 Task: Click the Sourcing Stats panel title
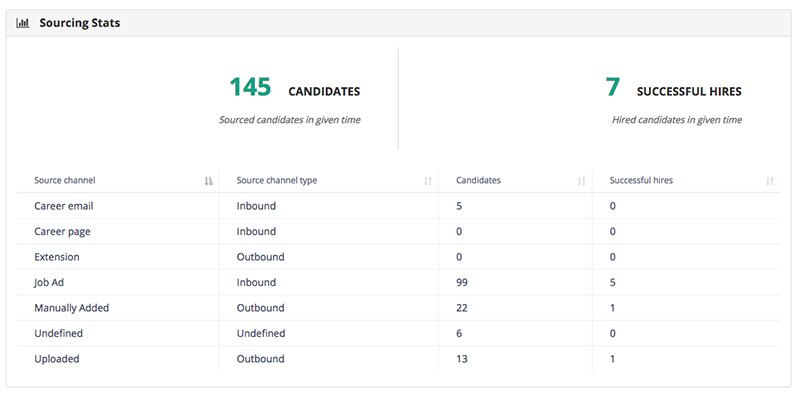(80, 23)
